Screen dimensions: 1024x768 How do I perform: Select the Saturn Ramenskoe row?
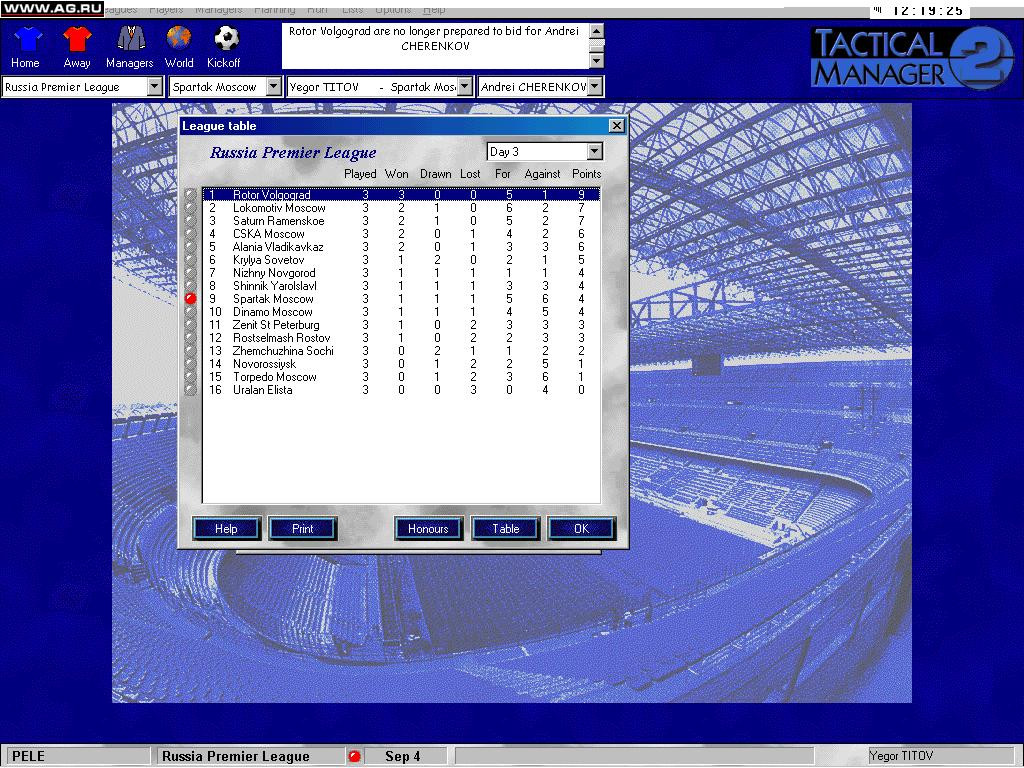(401, 221)
